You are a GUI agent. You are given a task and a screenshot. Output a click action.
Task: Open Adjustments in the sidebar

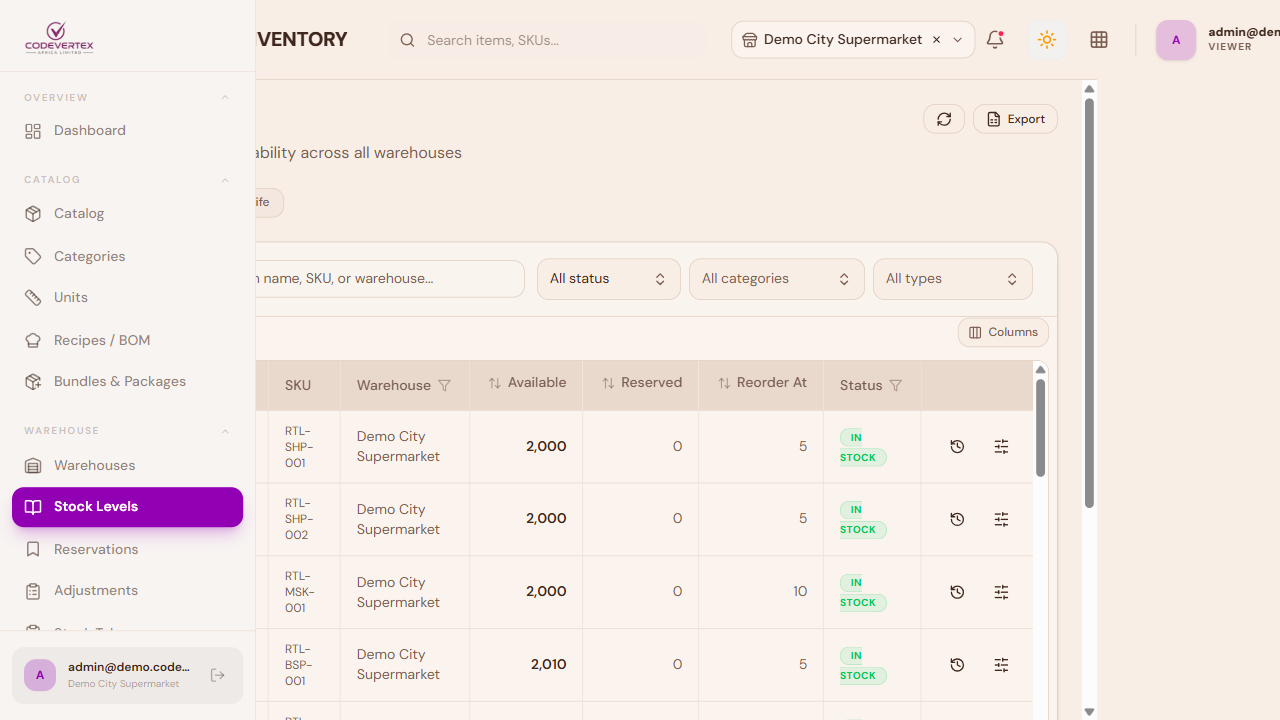(127, 591)
